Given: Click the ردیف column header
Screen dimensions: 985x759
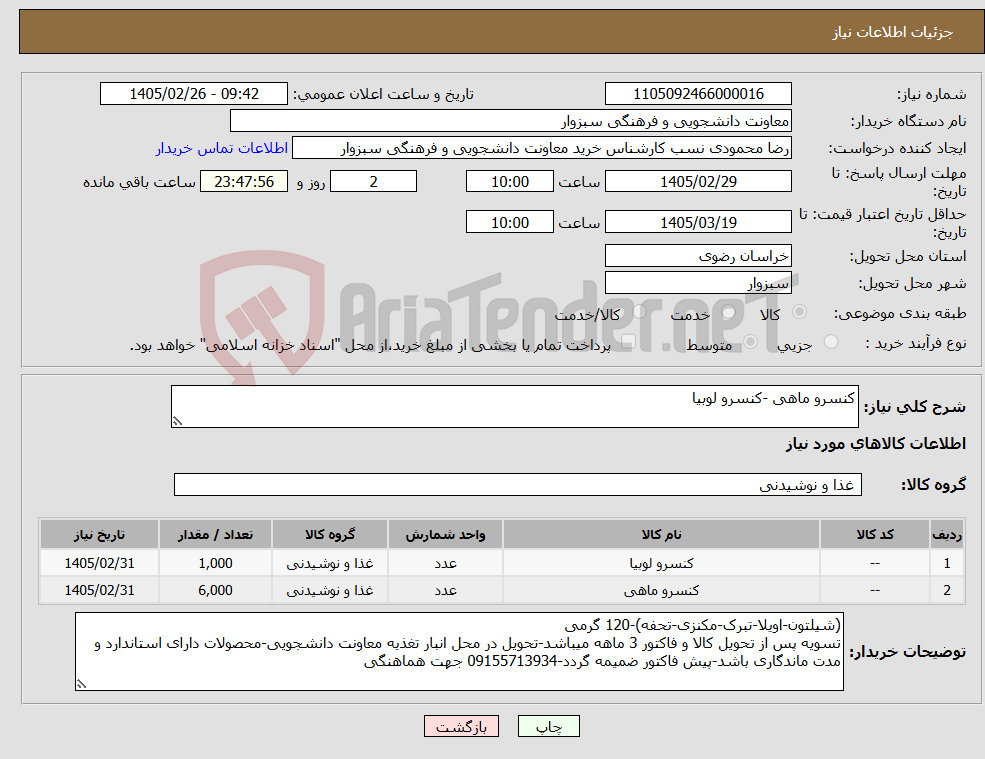Looking at the screenshot, I should tap(947, 535).
